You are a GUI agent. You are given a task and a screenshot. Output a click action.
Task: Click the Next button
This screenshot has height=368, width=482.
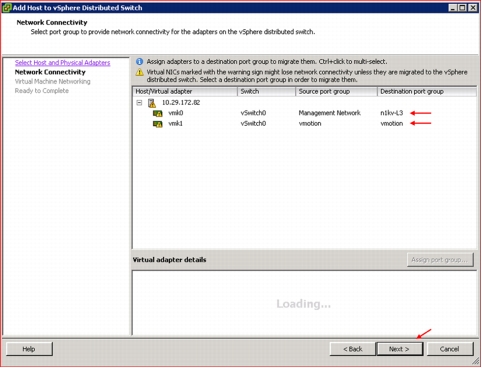coord(399,349)
